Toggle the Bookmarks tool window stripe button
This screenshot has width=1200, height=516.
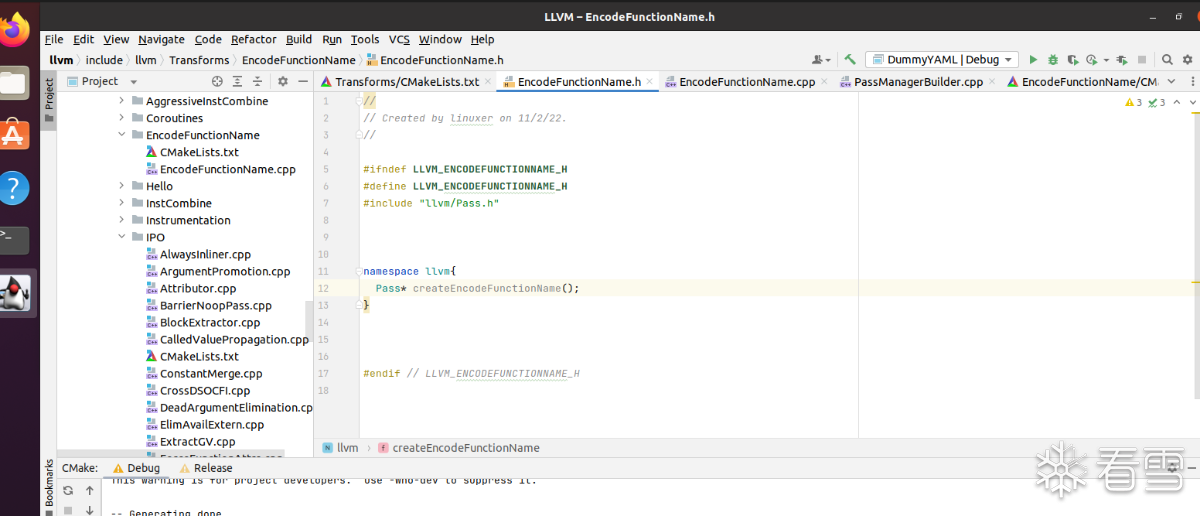tap(48, 485)
